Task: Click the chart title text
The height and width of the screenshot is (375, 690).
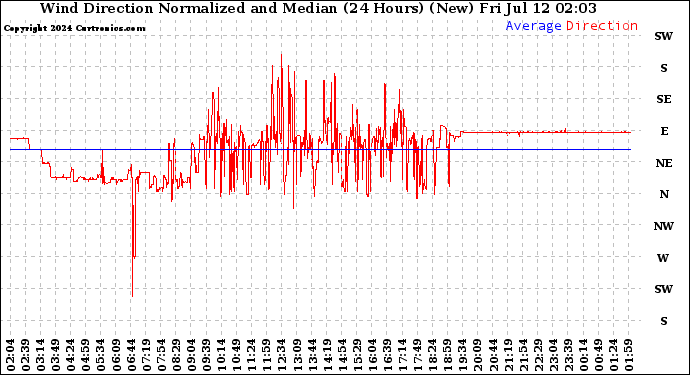Action: pyautogui.click(x=318, y=8)
